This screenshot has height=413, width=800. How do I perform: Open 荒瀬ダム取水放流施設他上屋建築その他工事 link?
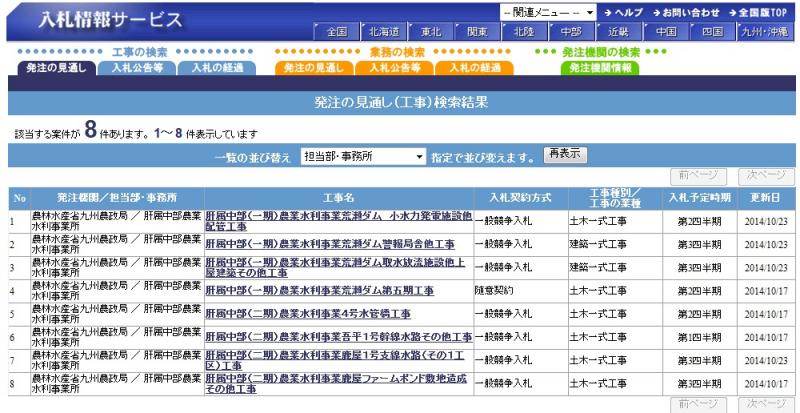coord(335,268)
